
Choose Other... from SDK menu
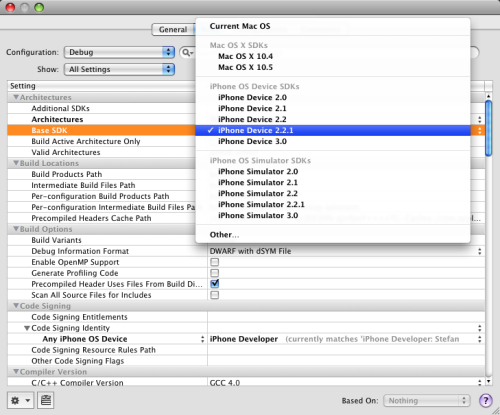(x=333, y=235)
